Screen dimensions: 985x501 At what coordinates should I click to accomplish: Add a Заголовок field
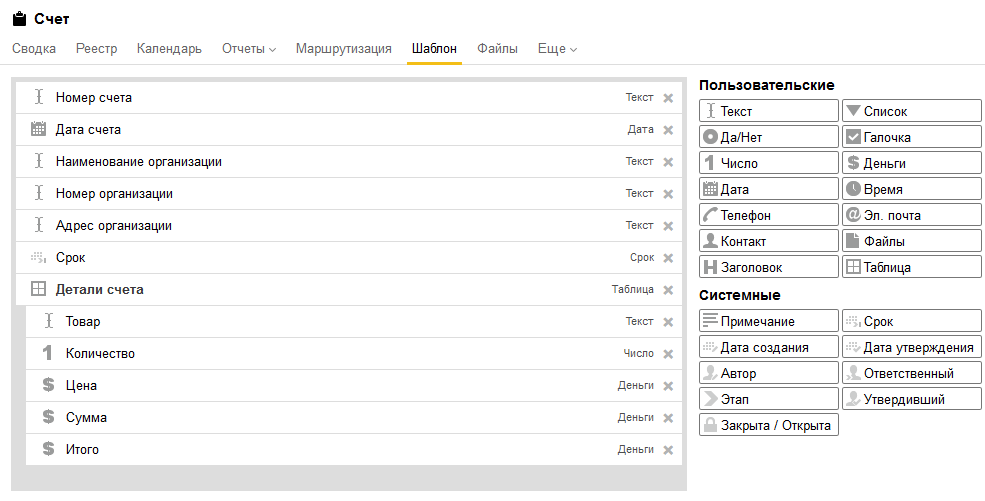(x=768, y=267)
